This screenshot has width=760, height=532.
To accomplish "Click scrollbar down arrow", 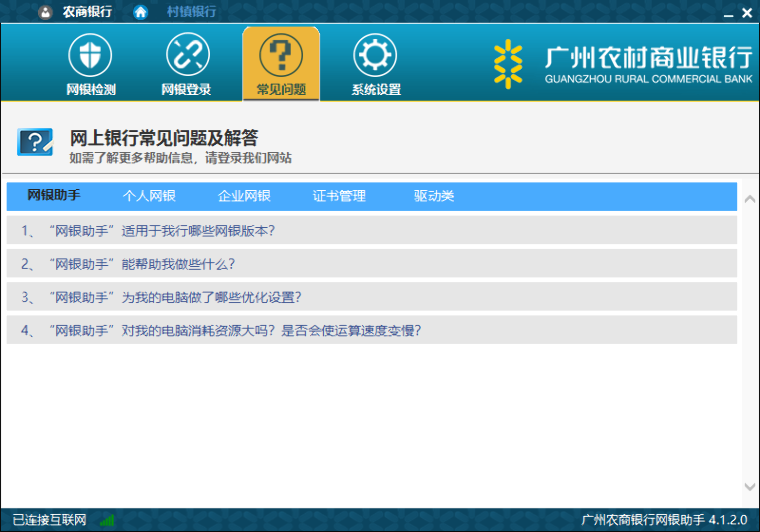I will (x=750, y=486).
